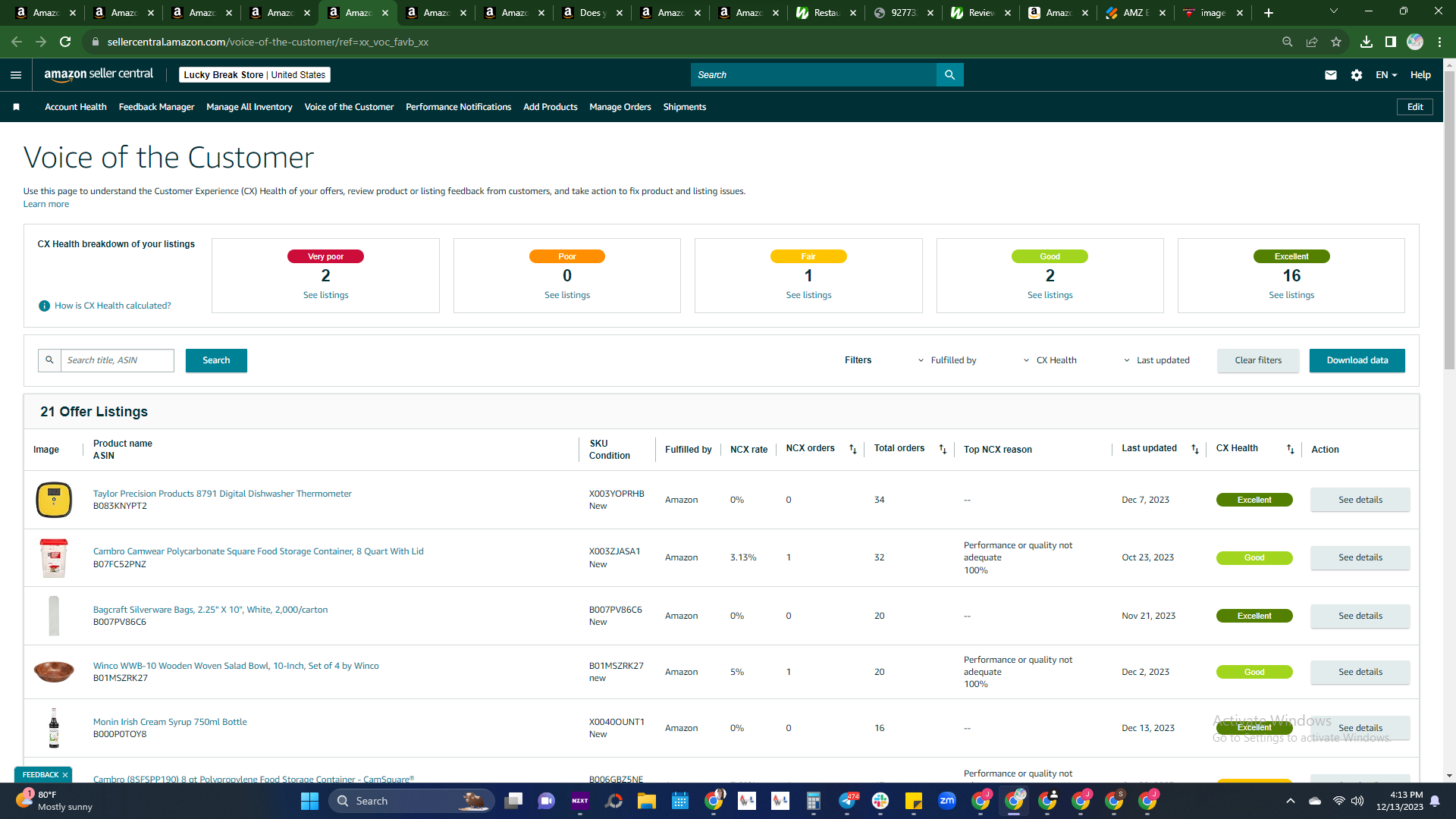Click the Download data button

(1357, 360)
